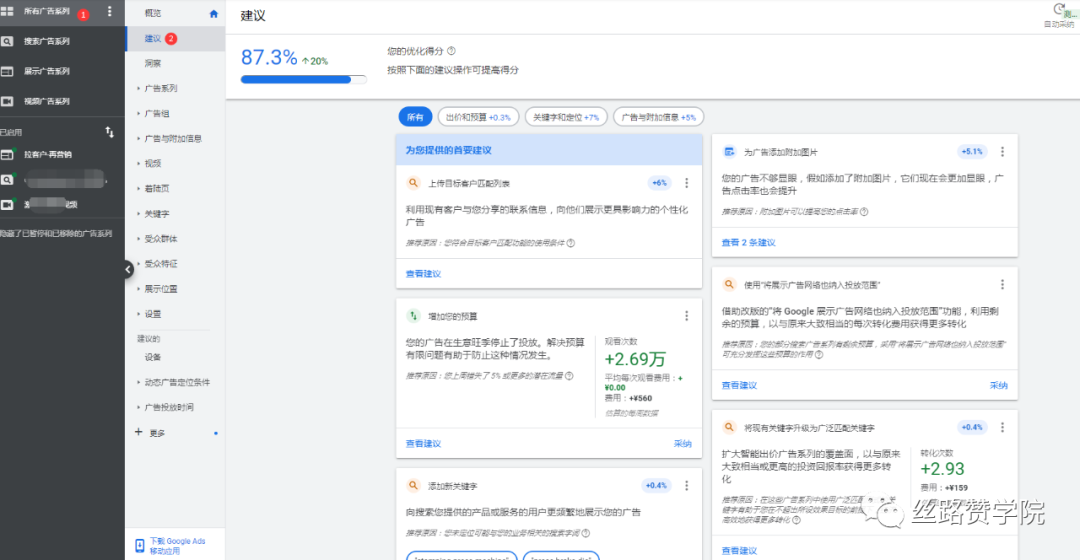The width and height of the screenshot is (1080, 560).
Task: Click 查看建议 on 增加您的预算 card
Action: 423,444
